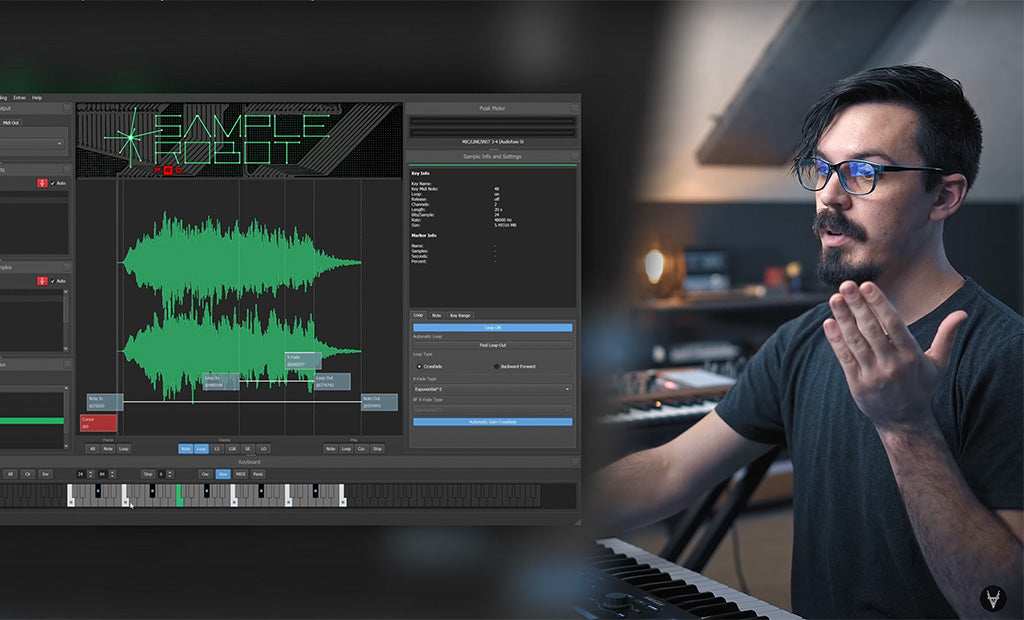The height and width of the screenshot is (620, 1024).
Task: Toggle the LO display button
Action: pos(263,449)
